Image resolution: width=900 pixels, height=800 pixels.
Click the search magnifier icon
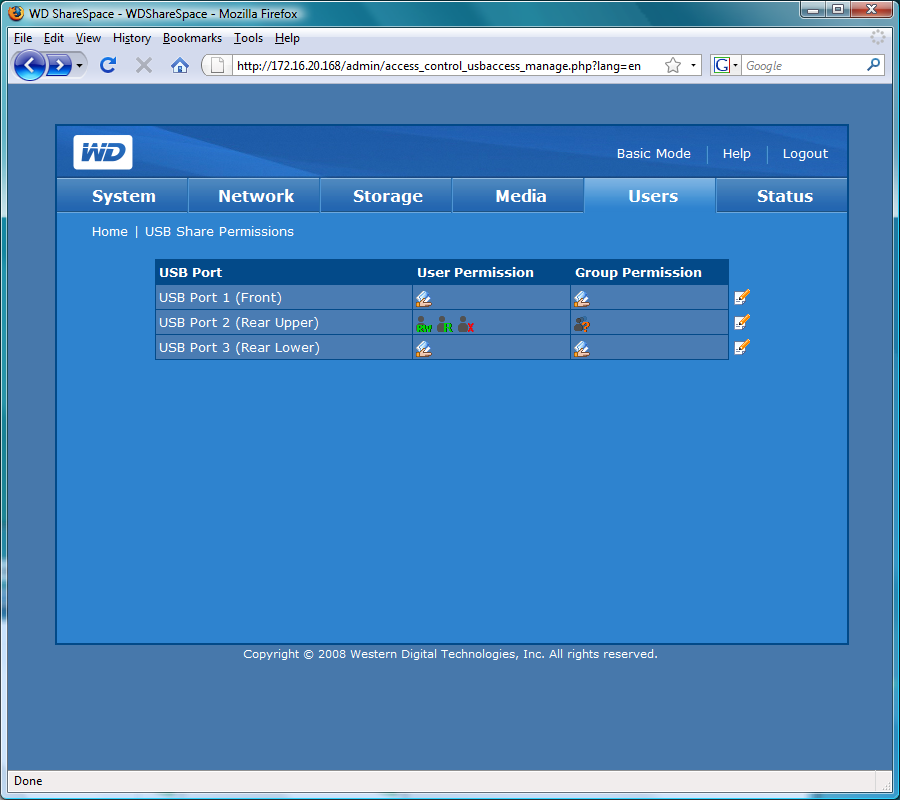point(874,65)
